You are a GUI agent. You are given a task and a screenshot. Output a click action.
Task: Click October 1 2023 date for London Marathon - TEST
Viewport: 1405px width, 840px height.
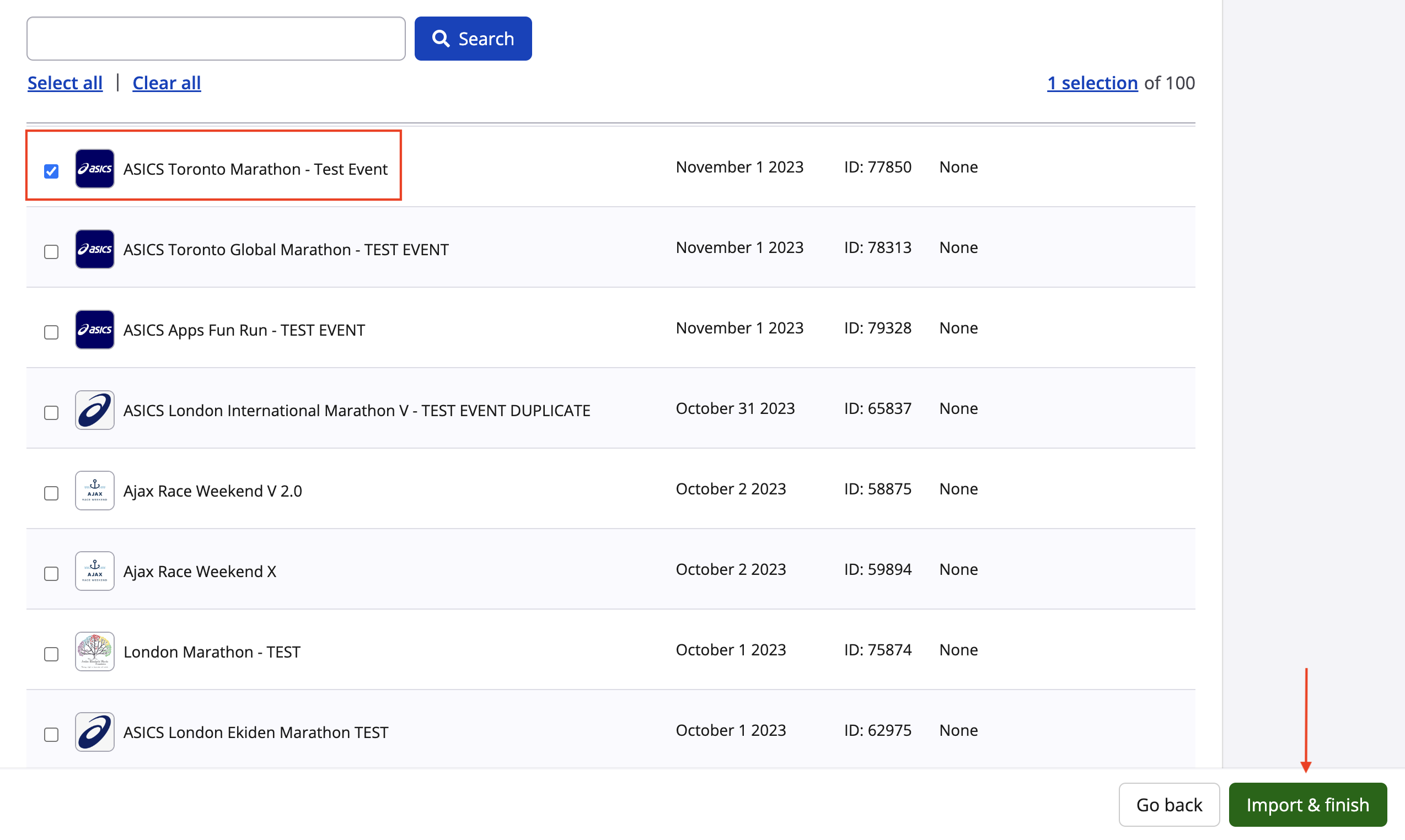[731, 649]
